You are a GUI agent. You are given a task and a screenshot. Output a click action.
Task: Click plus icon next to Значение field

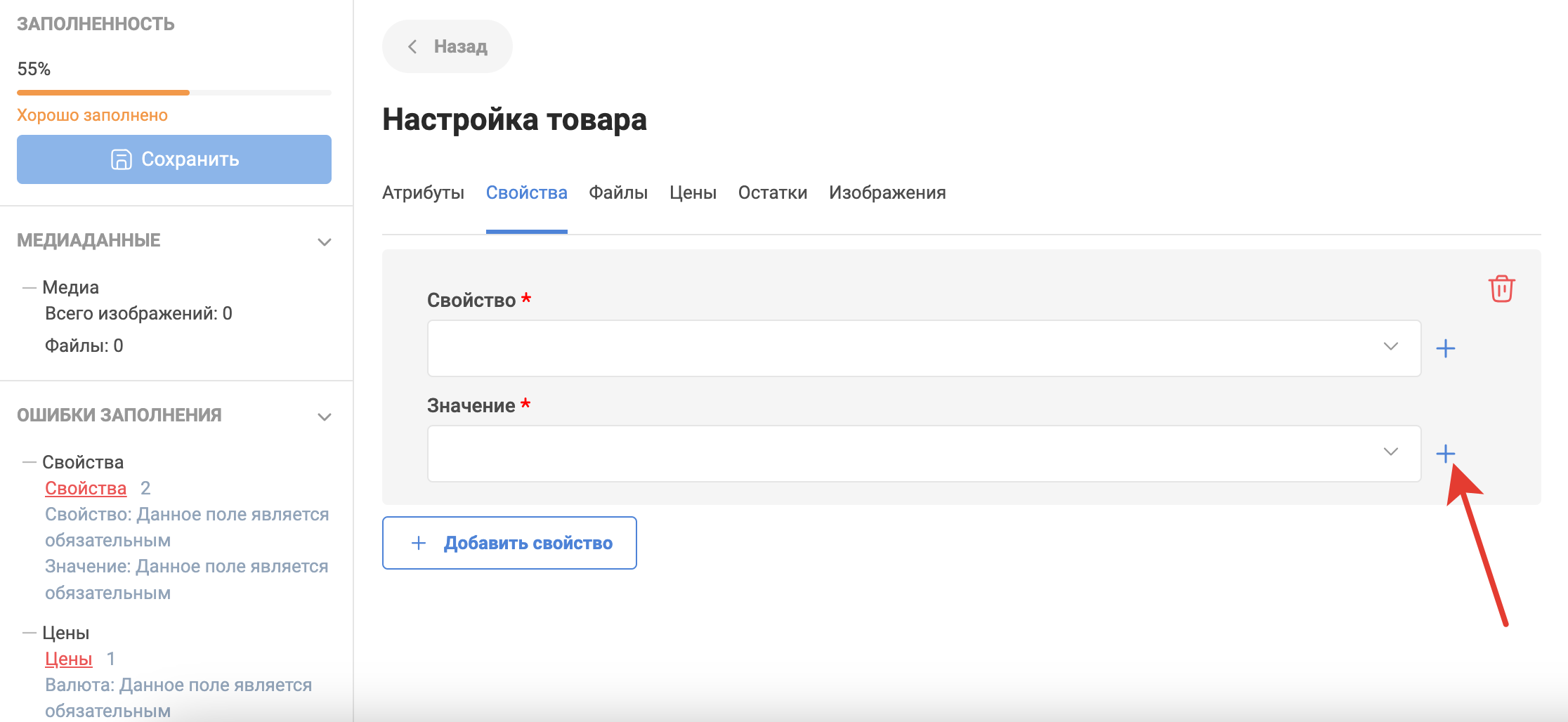1445,454
